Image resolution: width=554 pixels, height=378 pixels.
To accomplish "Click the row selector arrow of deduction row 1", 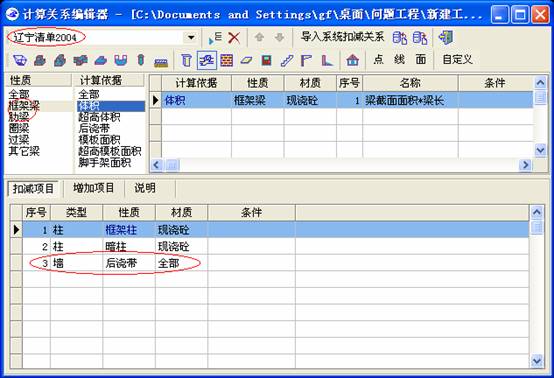I will pos(16,230).
